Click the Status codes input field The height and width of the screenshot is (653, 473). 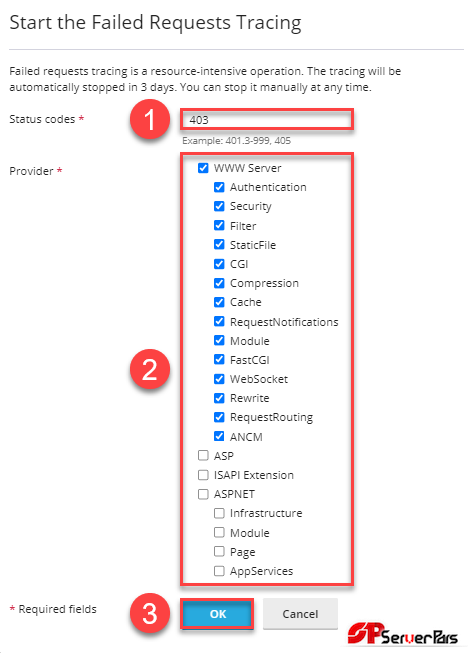click(x=267, y=120)
